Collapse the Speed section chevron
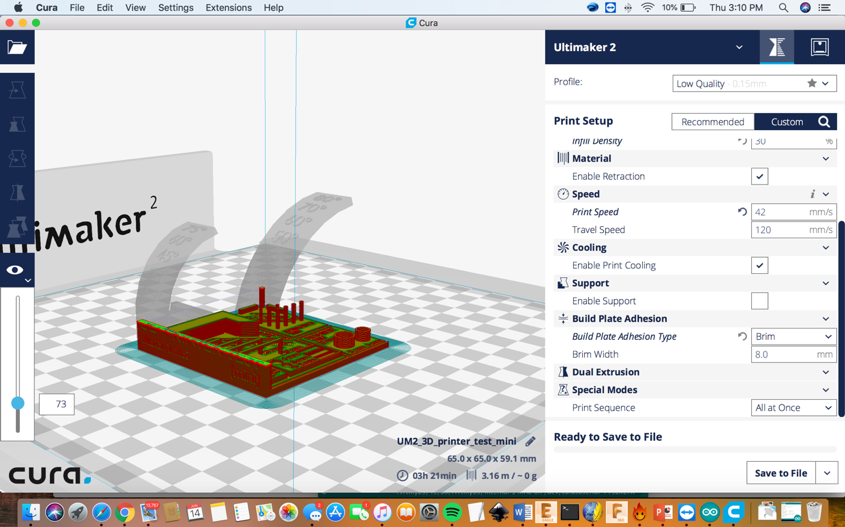Image resolution: width=845 pixels, height=527 pixels. click(x=826, y=194)
